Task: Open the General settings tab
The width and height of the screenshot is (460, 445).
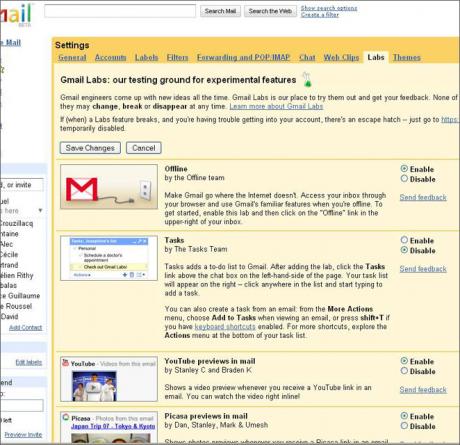Action: (72, 57)
